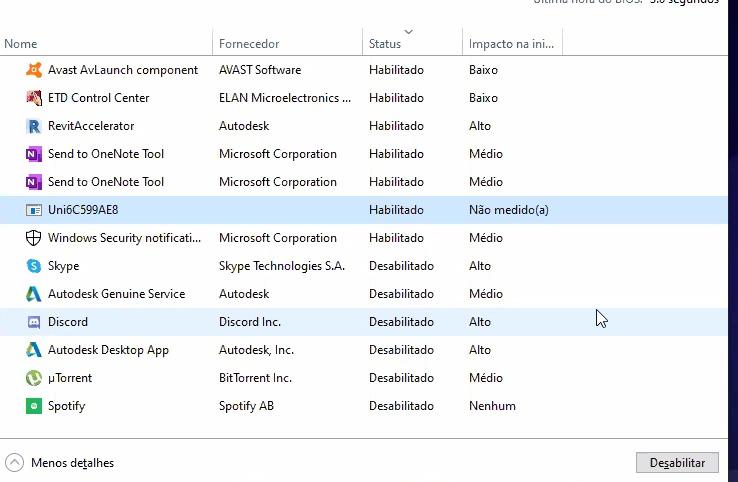Select the Discord entry name
Screen dimensions: 738x482
(68, 322)
